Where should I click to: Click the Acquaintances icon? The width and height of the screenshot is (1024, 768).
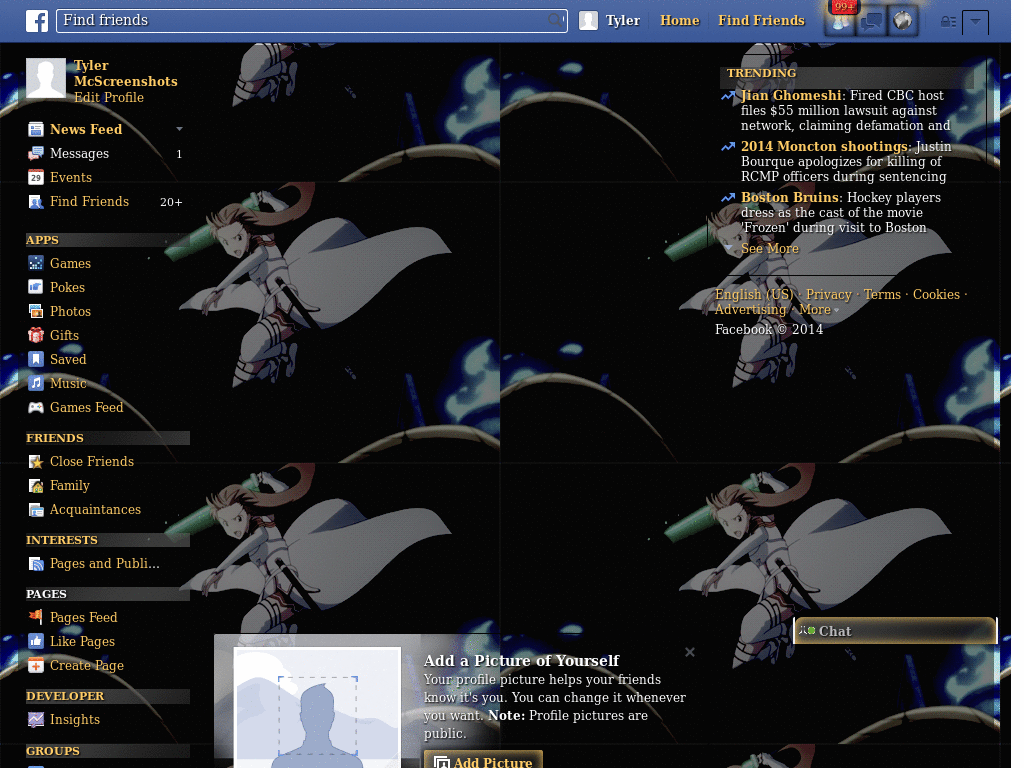coord(36,509)
